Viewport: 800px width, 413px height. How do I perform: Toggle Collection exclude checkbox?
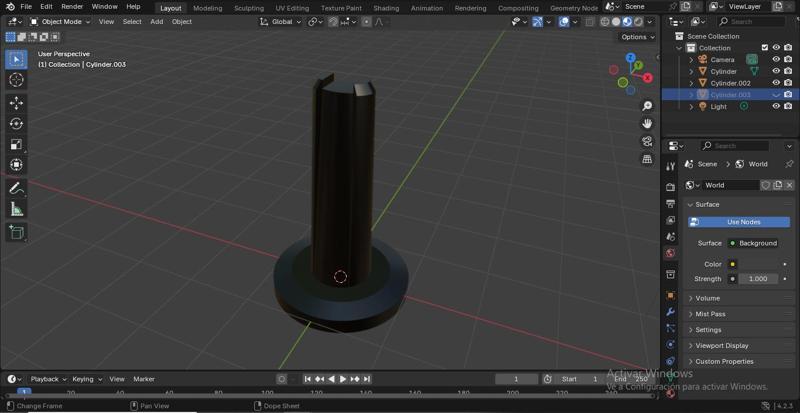pyautogui.click(x=764, y=47)
